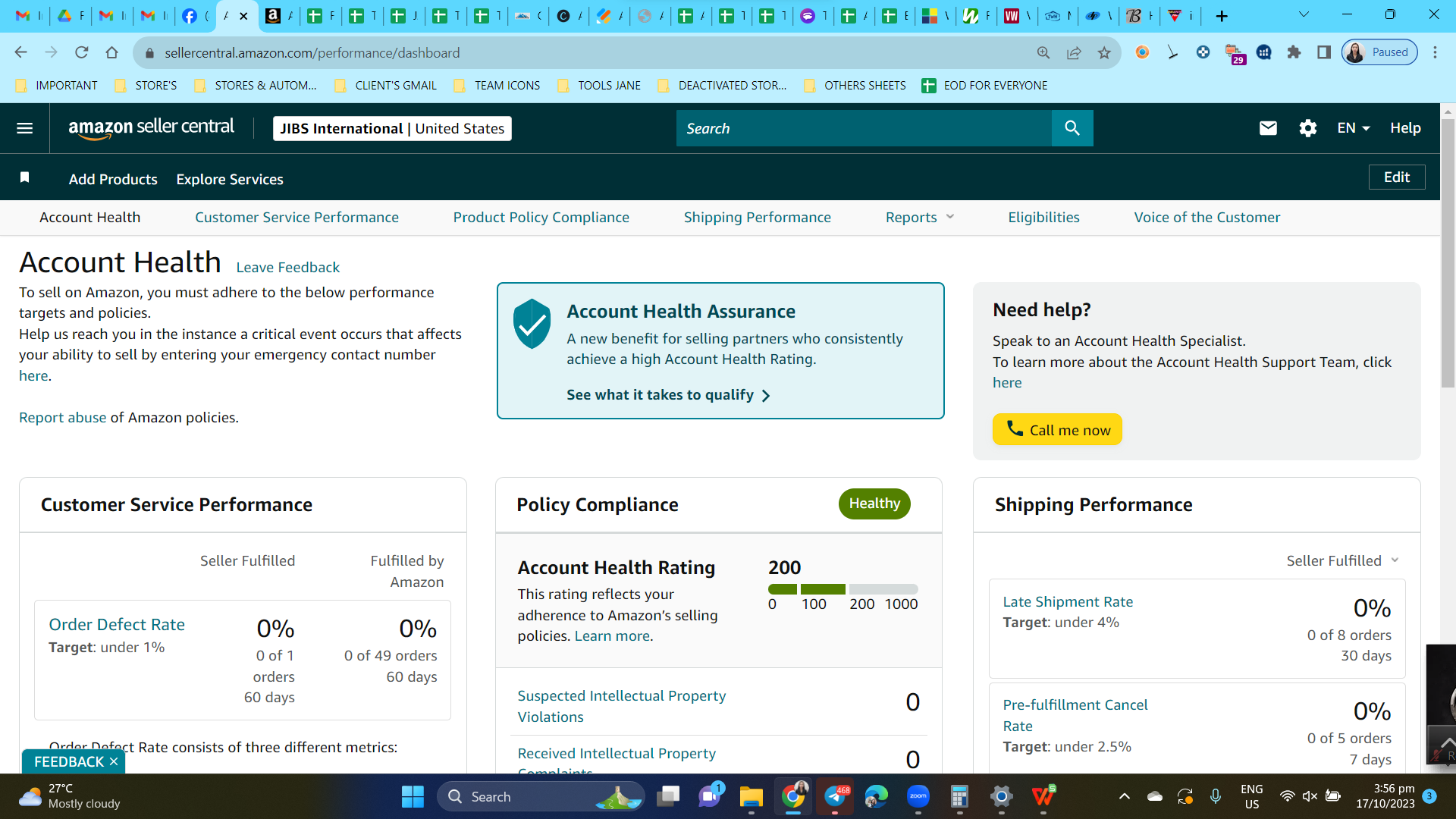Open the EOD FOR EVERYONE bookmark

click(x=984, y=85)
